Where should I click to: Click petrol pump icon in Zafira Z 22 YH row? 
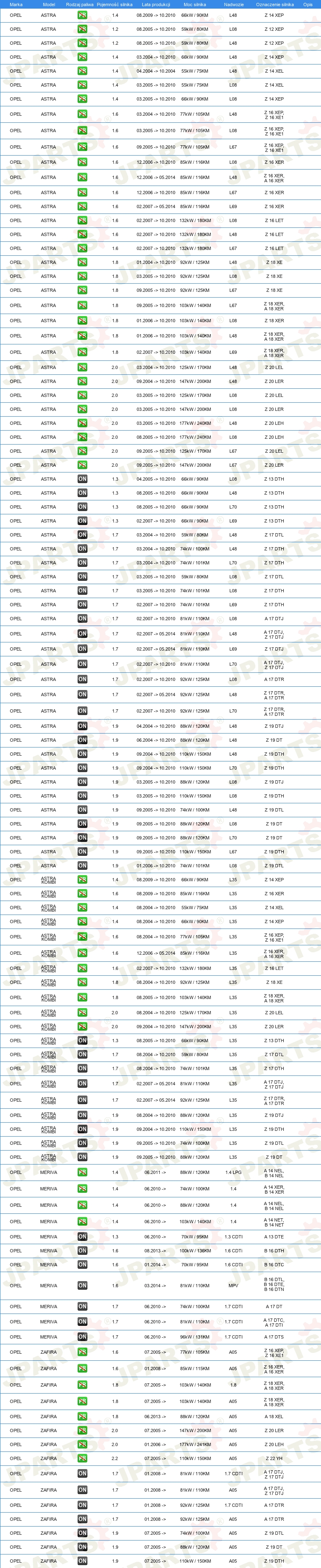tap(82, 1458)
